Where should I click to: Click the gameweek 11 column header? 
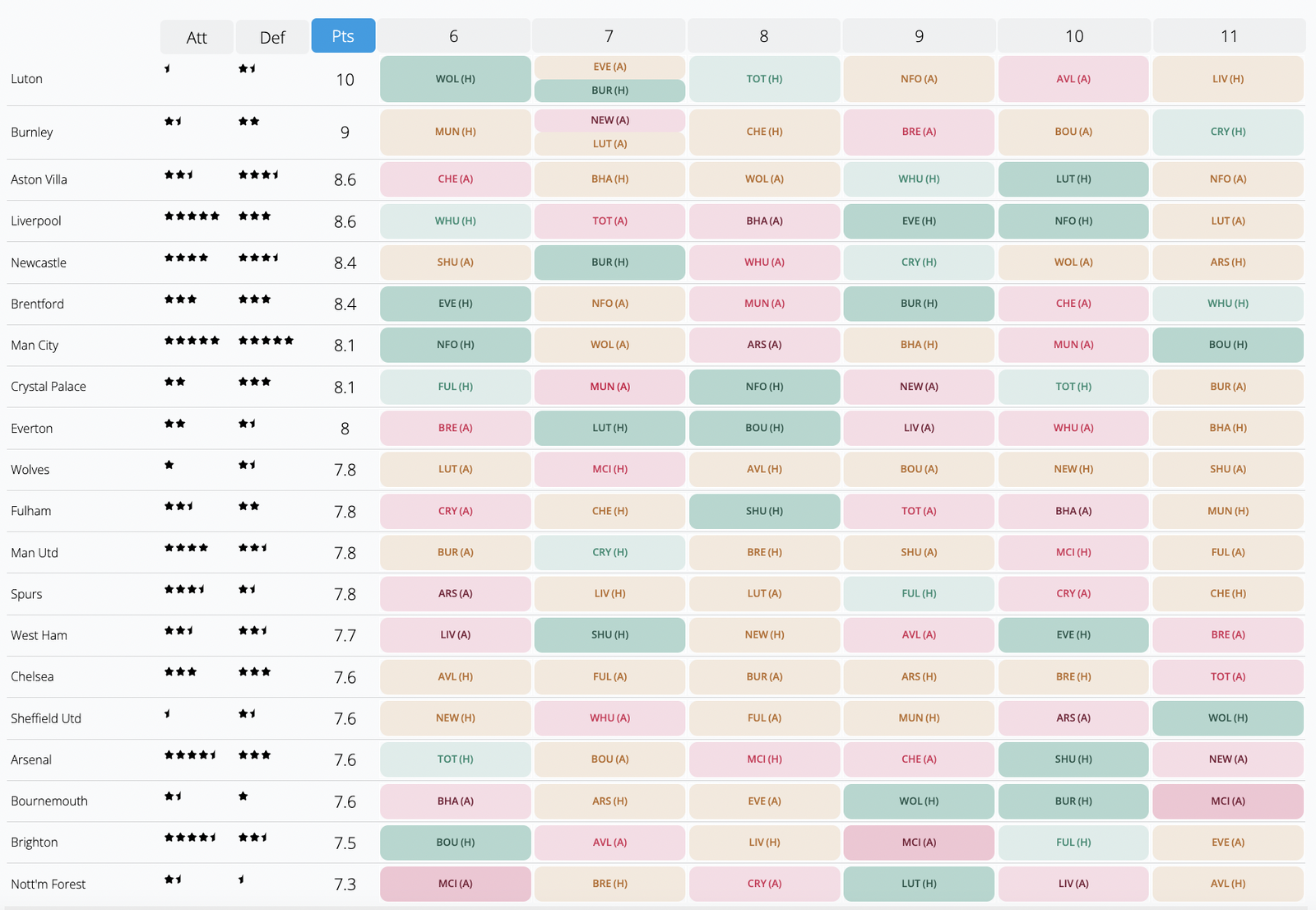coord(1229,36)
